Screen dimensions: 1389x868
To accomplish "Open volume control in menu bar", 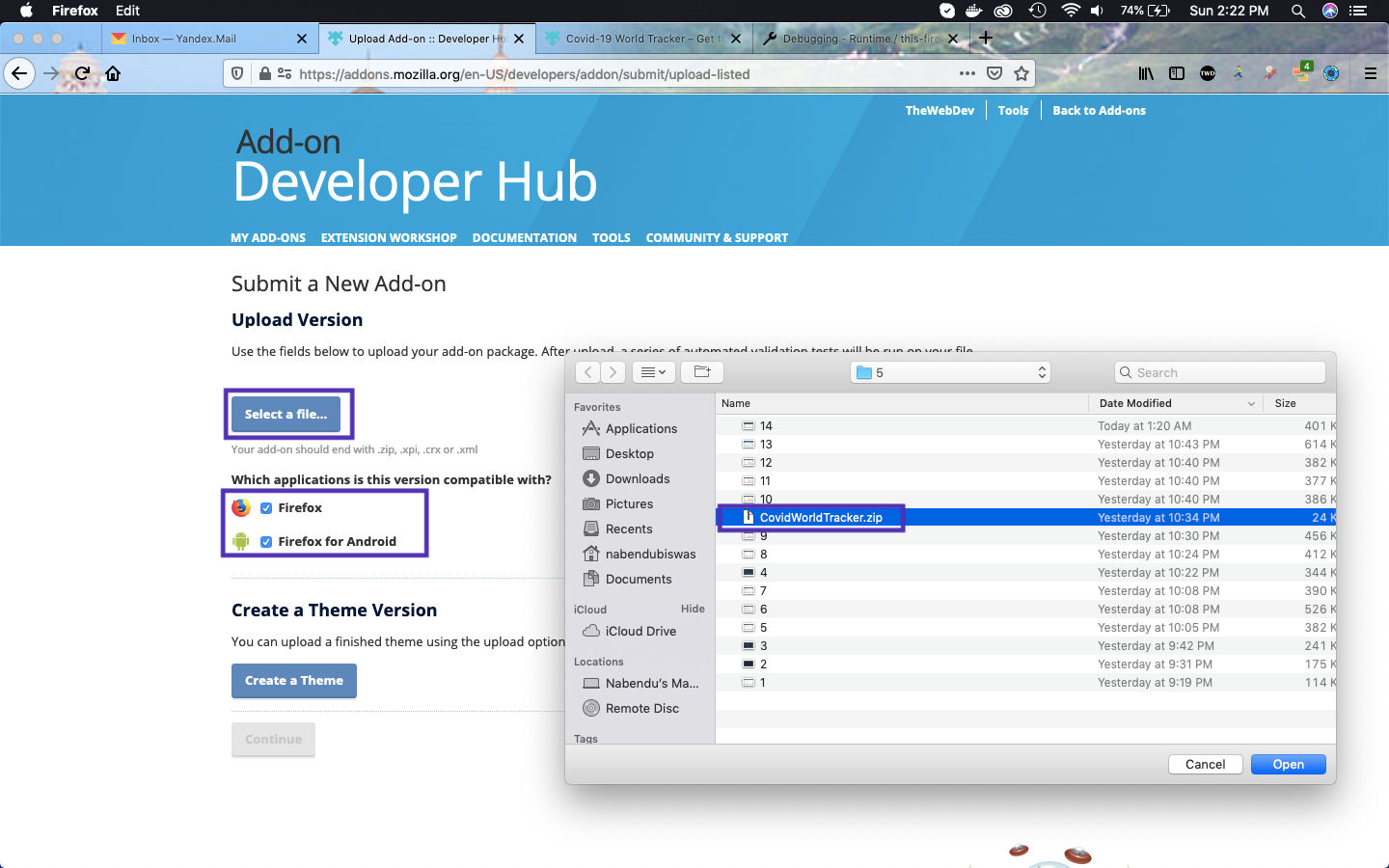I will pyautogui.click(x=1097, y=11).
